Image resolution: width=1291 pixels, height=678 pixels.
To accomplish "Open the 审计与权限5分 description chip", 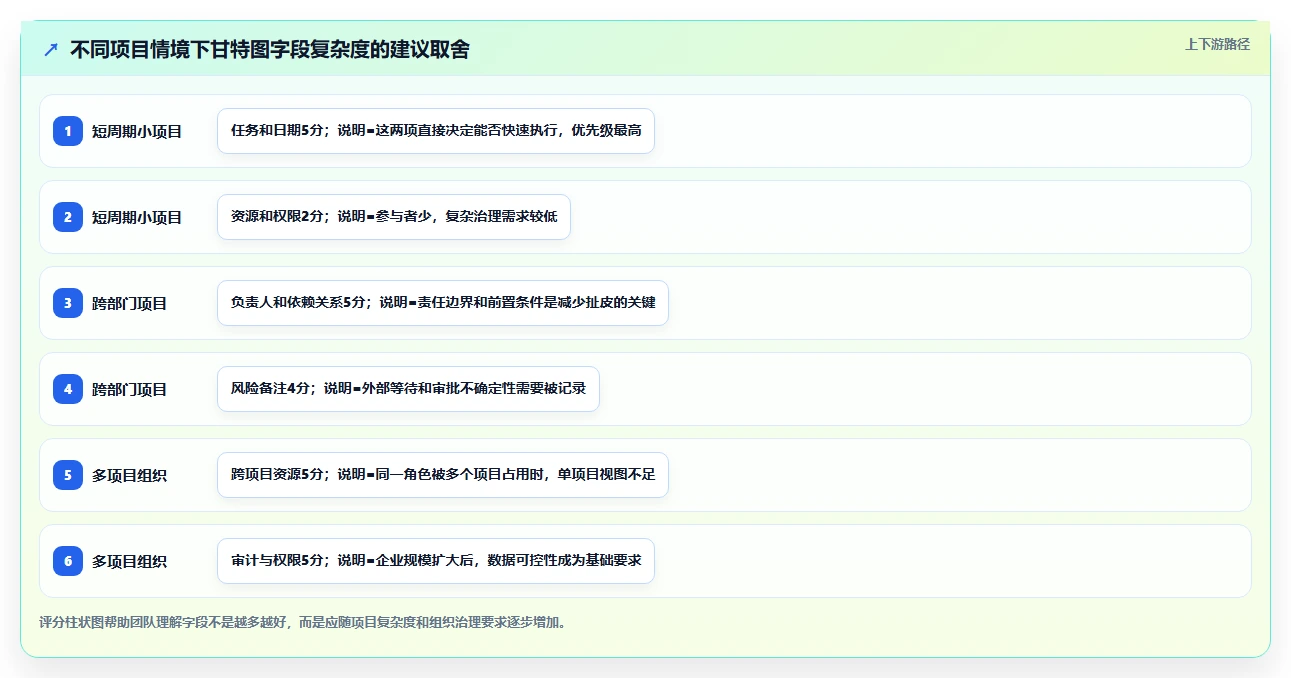I will [436, 561].
